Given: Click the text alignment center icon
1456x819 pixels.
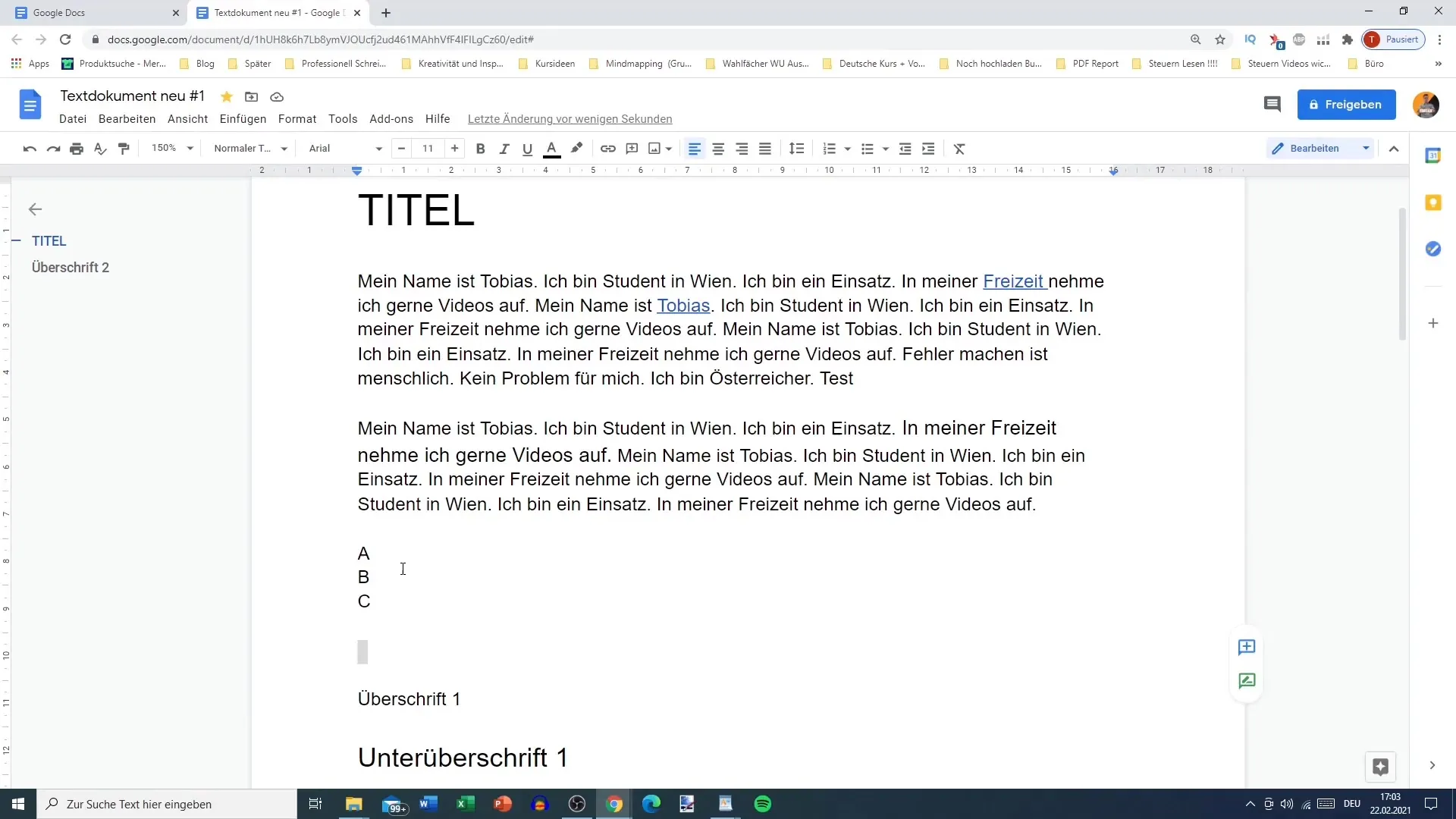Looking at the screenshot, I should 719,148.
